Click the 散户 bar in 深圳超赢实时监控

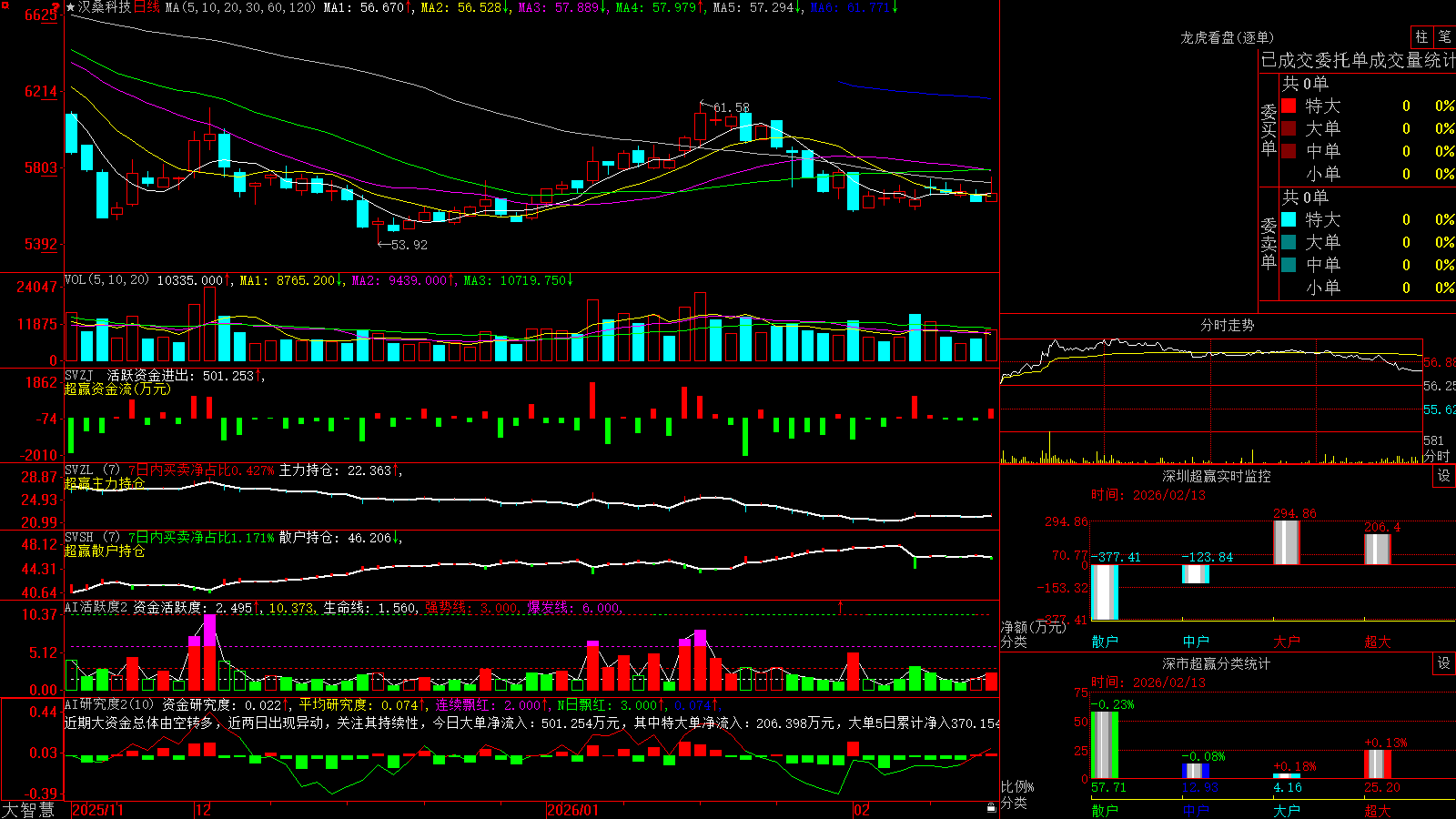click(x=1105, y=592)
